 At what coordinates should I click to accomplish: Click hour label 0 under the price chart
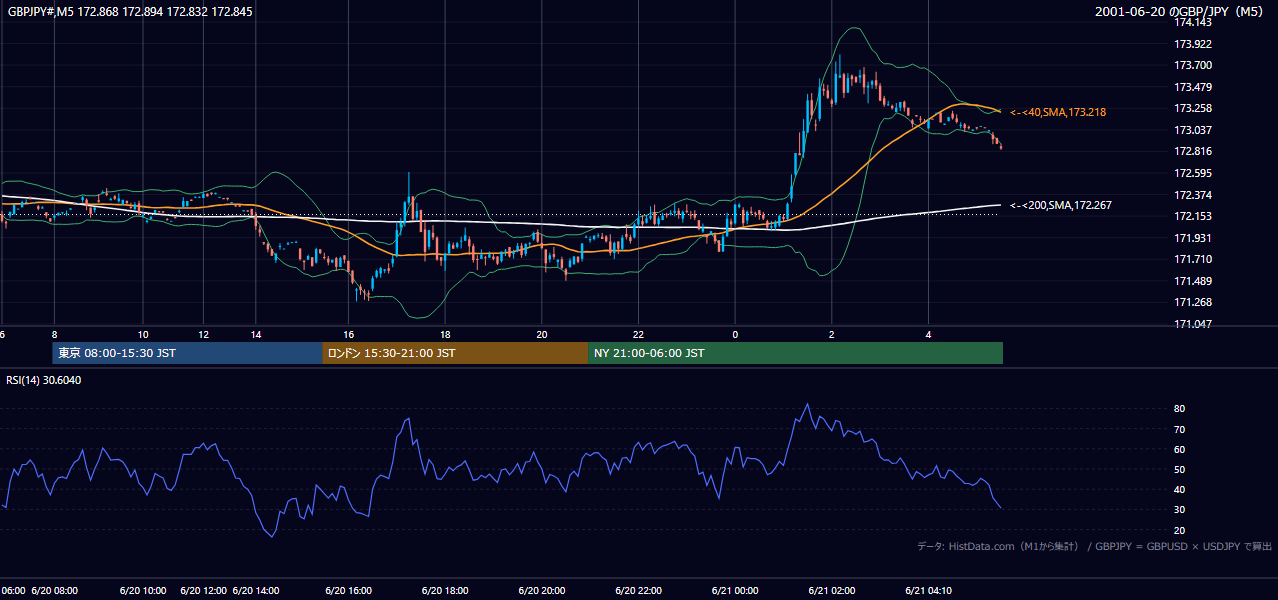[735, 335]
